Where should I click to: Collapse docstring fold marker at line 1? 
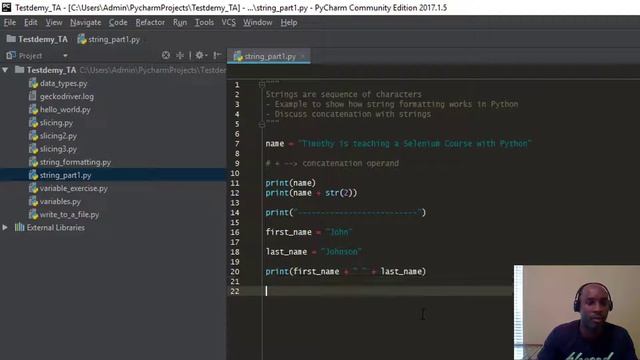click(x=262, y=84)
